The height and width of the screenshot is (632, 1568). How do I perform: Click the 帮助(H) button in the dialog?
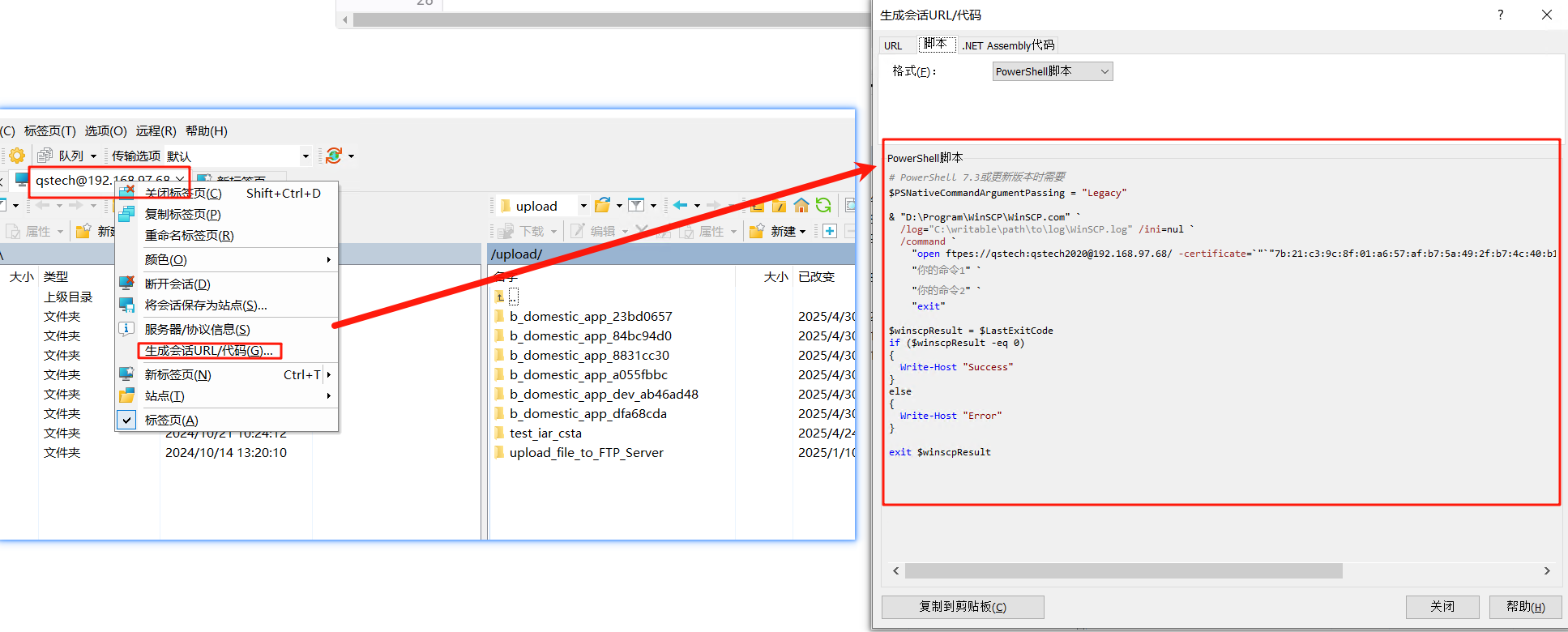[x=1525, y=606]
